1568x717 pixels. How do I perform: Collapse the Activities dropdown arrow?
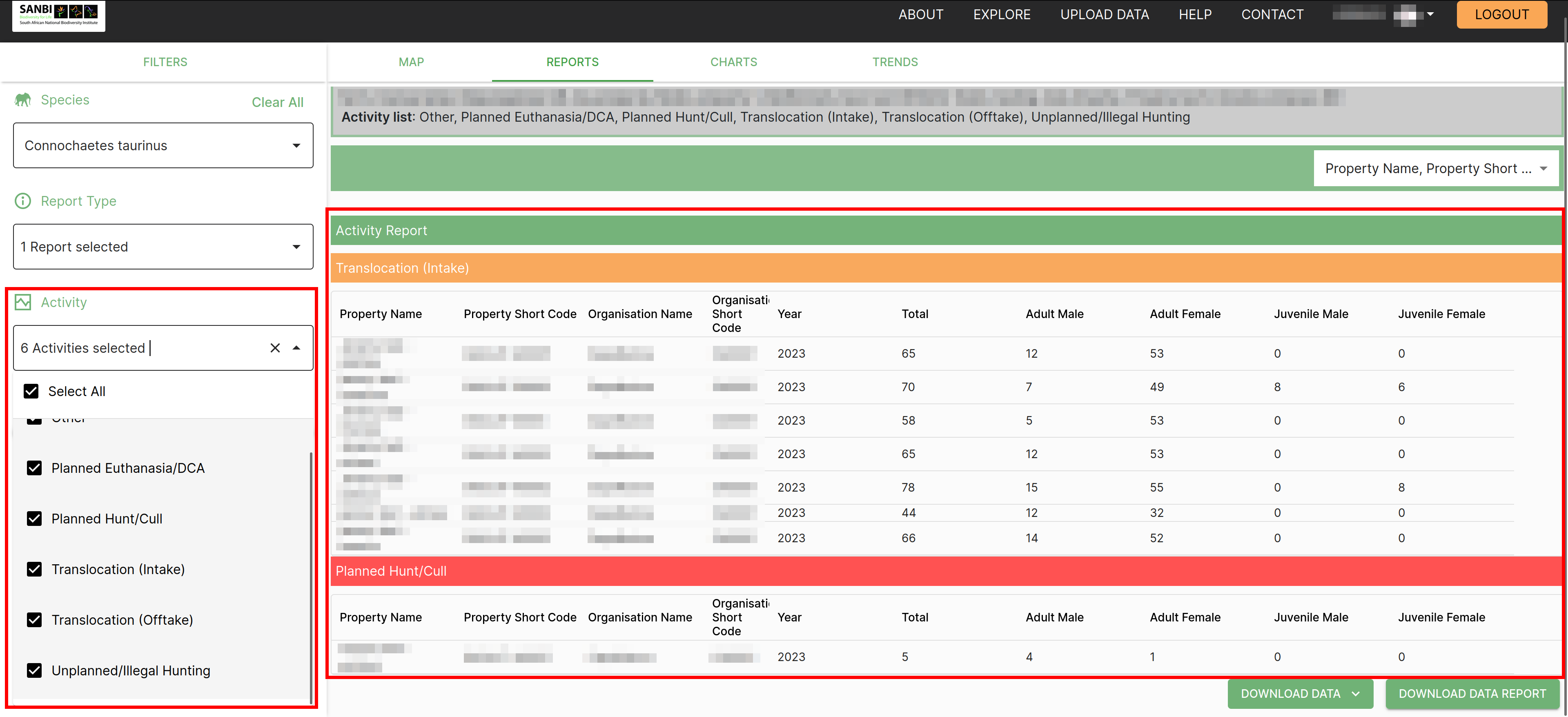[296, 348]
